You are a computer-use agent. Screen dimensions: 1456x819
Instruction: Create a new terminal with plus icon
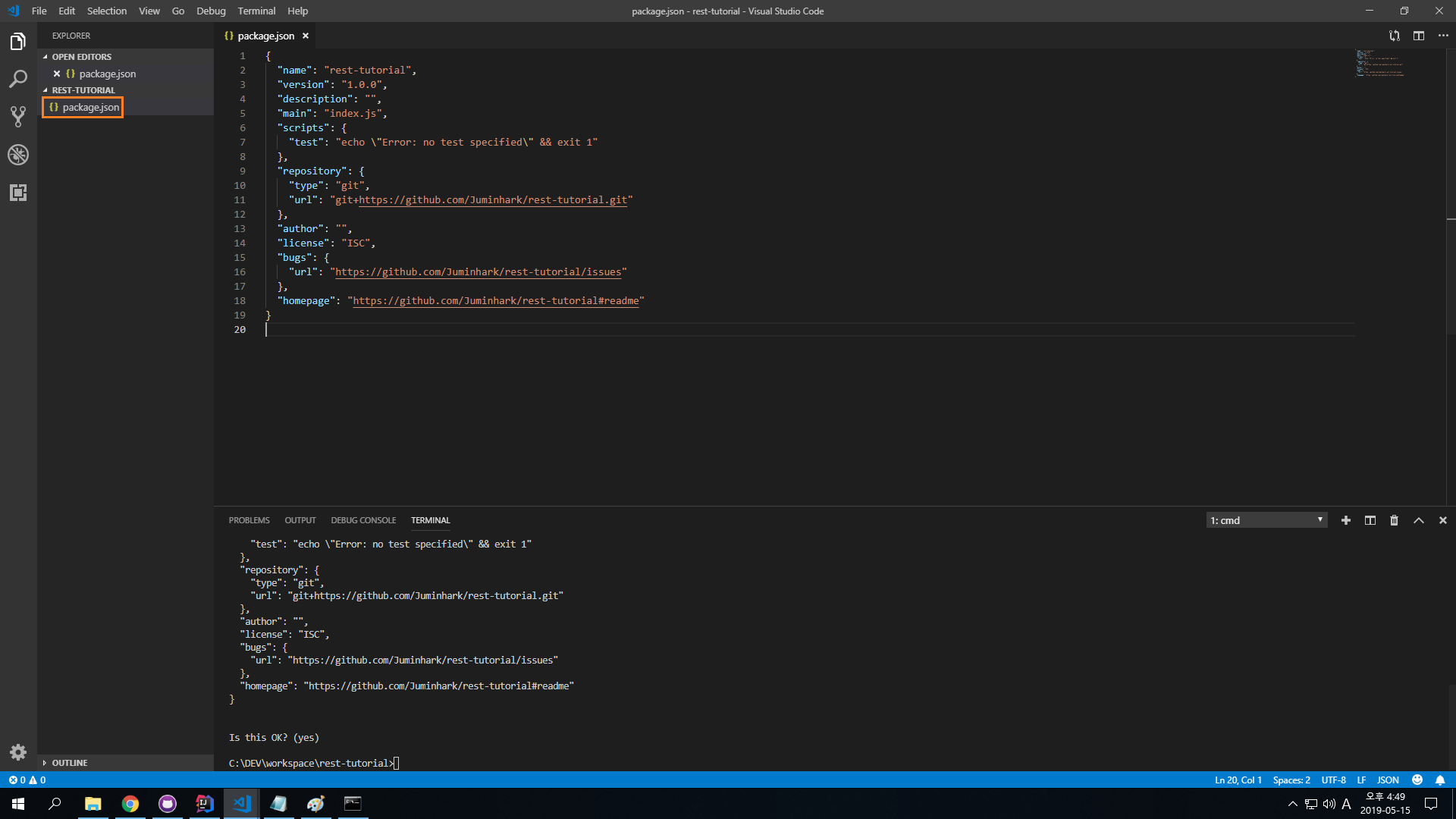click(1346, 520)
